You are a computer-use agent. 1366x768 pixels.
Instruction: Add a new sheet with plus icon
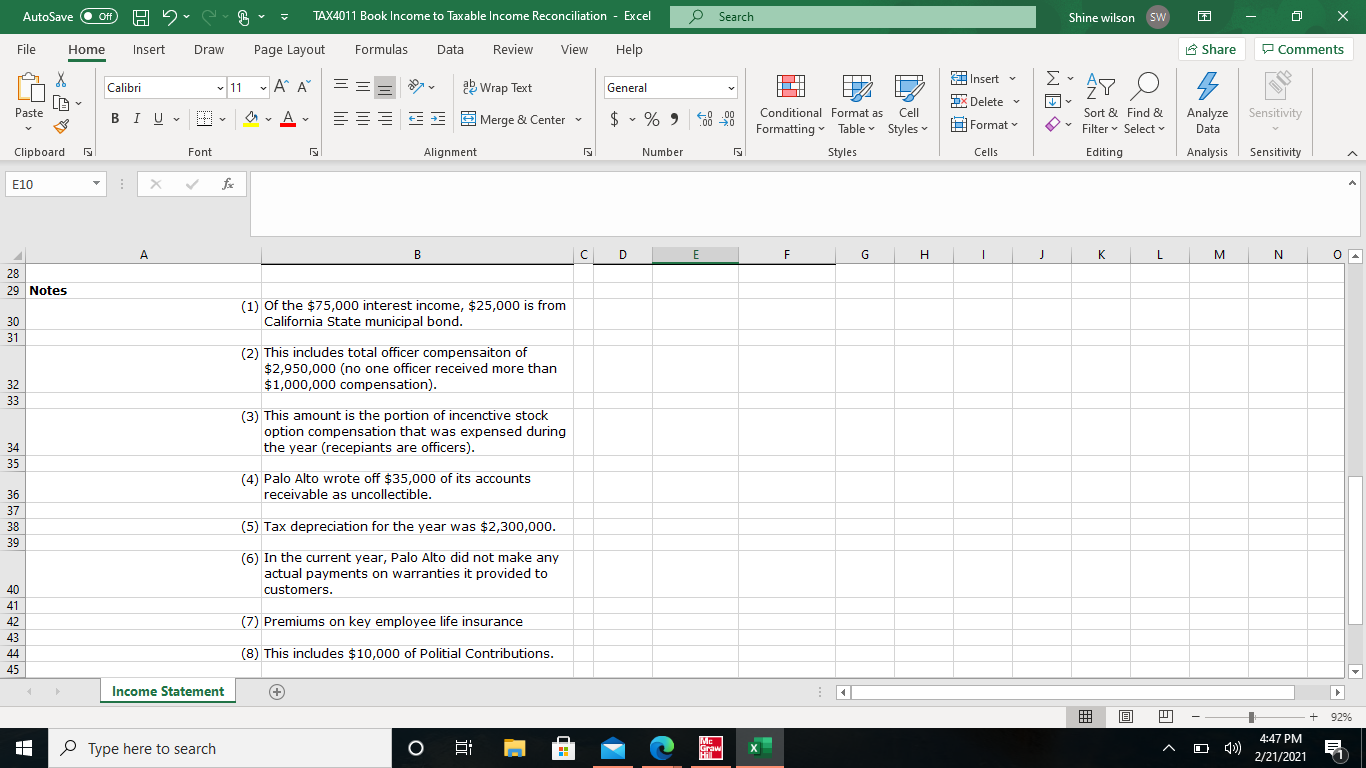pos(277,691)
